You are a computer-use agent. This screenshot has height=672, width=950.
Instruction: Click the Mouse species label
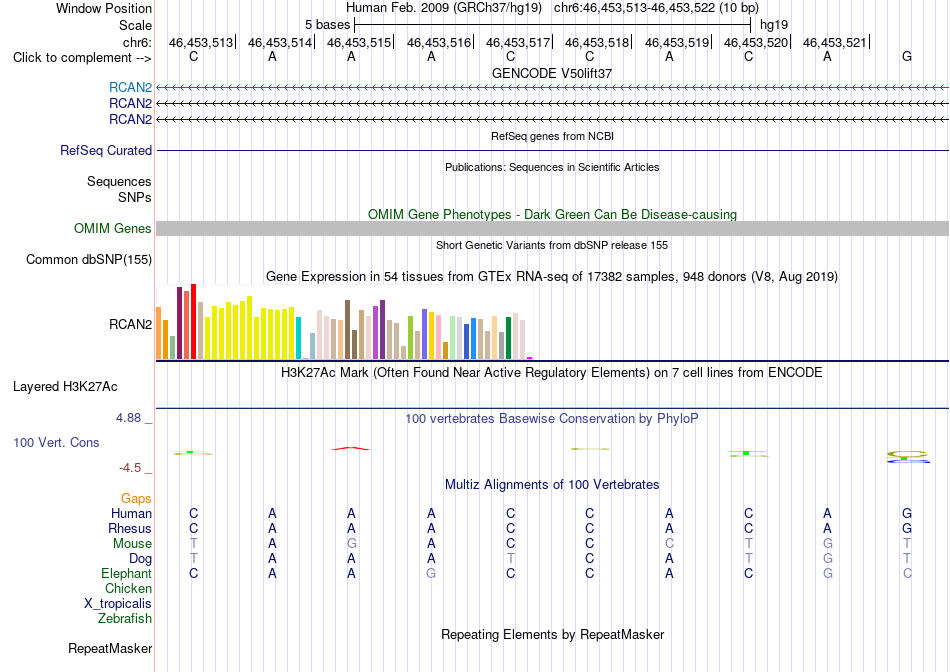[x=132, y=544]
